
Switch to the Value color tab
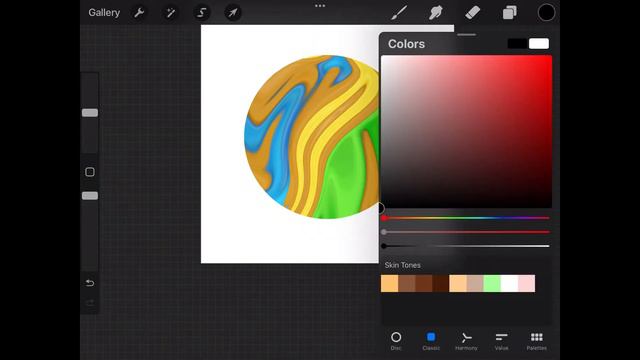click(501, 341)
